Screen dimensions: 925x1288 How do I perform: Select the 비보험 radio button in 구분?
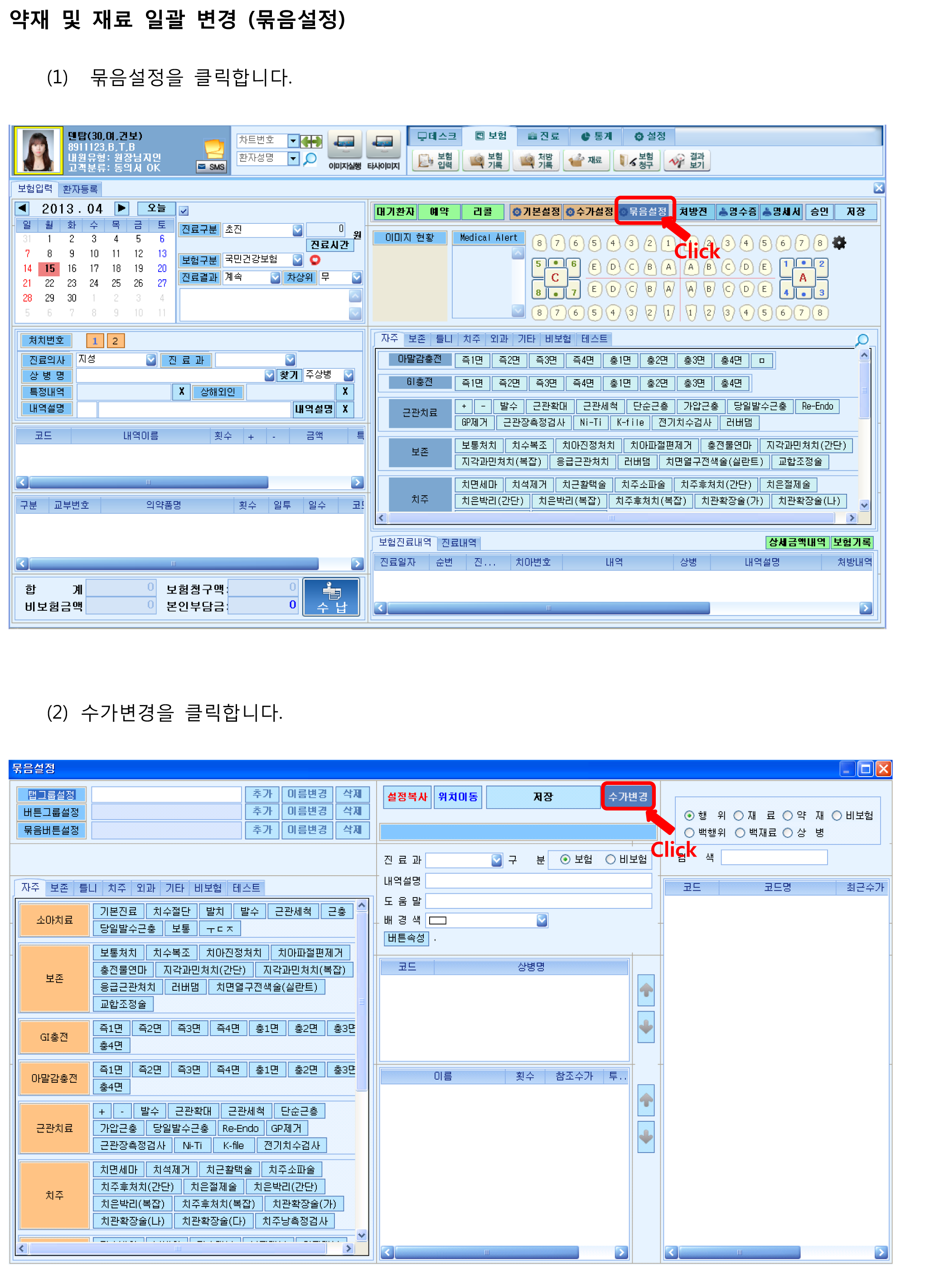pyautogui.click(x=610, y=859)
